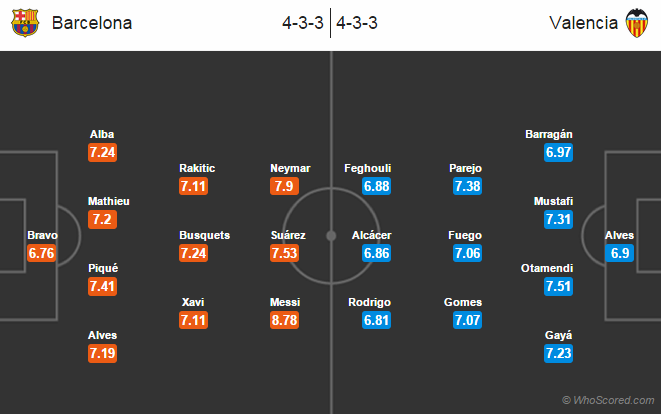The width and height of the screenshot is (661, 414).
Task: Select Messi's 8.78 rating badge
Action: 285,320
